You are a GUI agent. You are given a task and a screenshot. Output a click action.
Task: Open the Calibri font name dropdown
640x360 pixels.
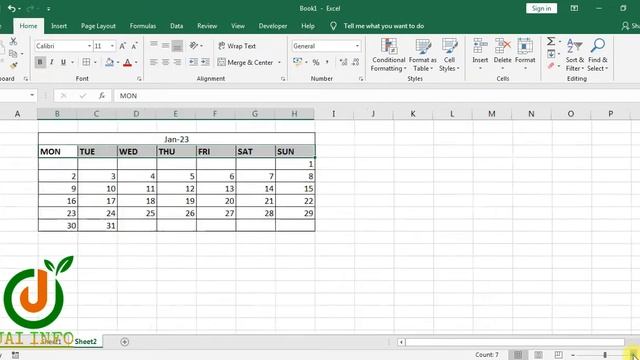coord(89,46)
